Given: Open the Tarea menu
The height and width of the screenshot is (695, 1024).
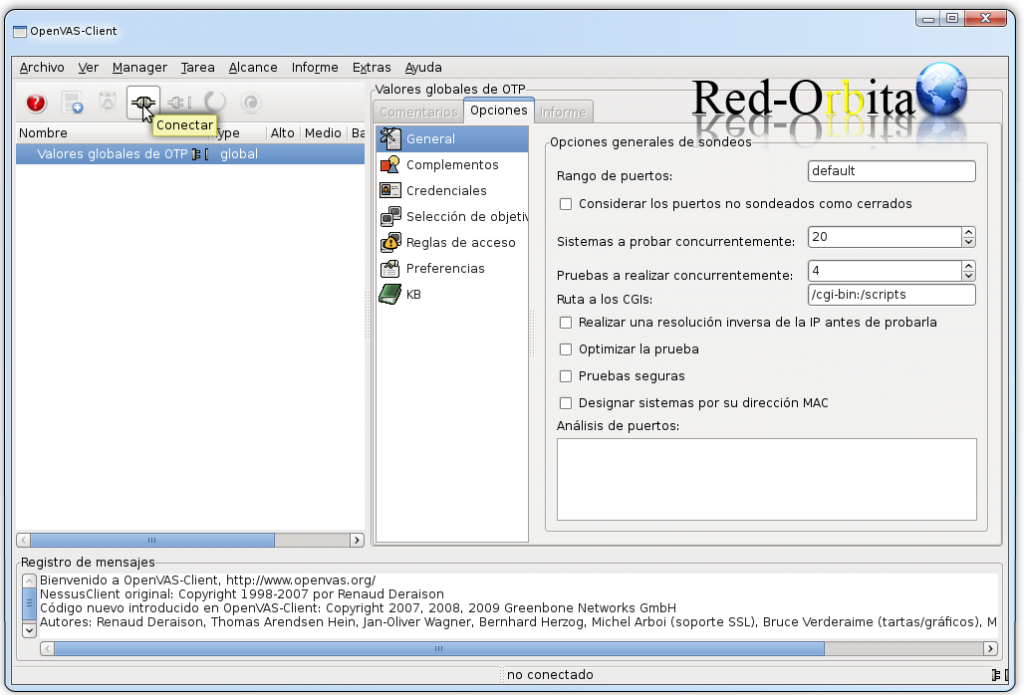Looking at the screenshot, I should pos(197,67).
